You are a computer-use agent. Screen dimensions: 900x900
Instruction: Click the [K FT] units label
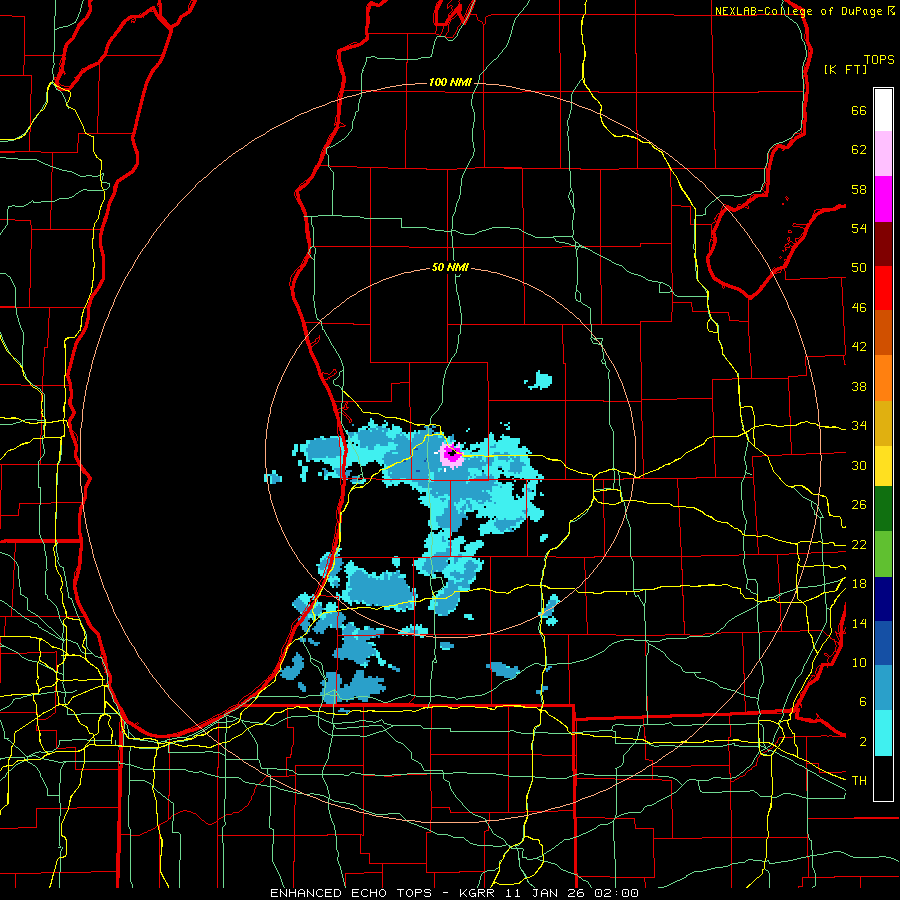coord(845,69)
